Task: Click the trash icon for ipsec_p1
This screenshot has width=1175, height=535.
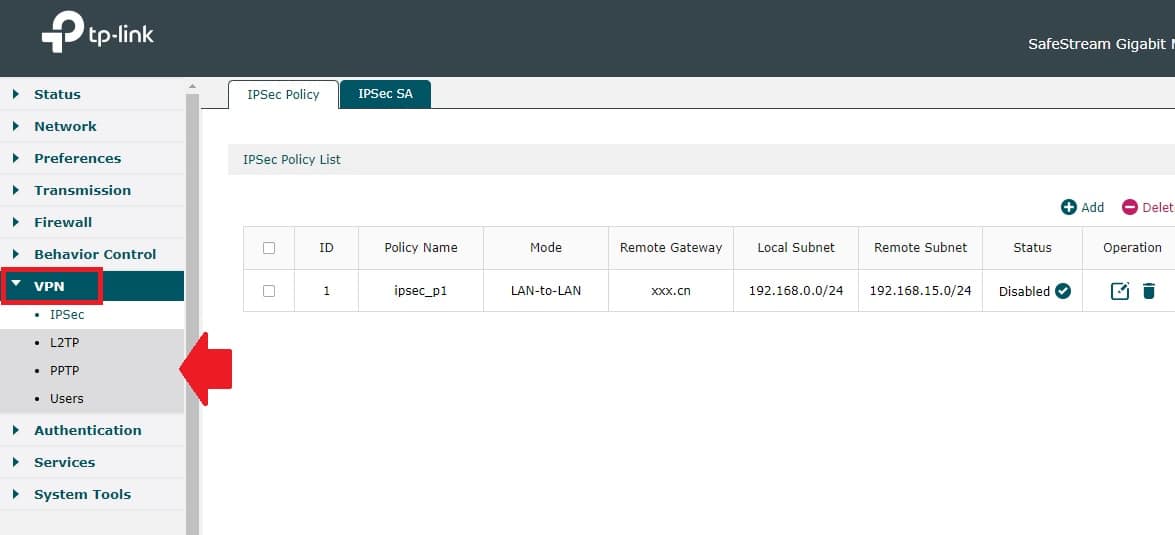Action: tap(1149, 291)
